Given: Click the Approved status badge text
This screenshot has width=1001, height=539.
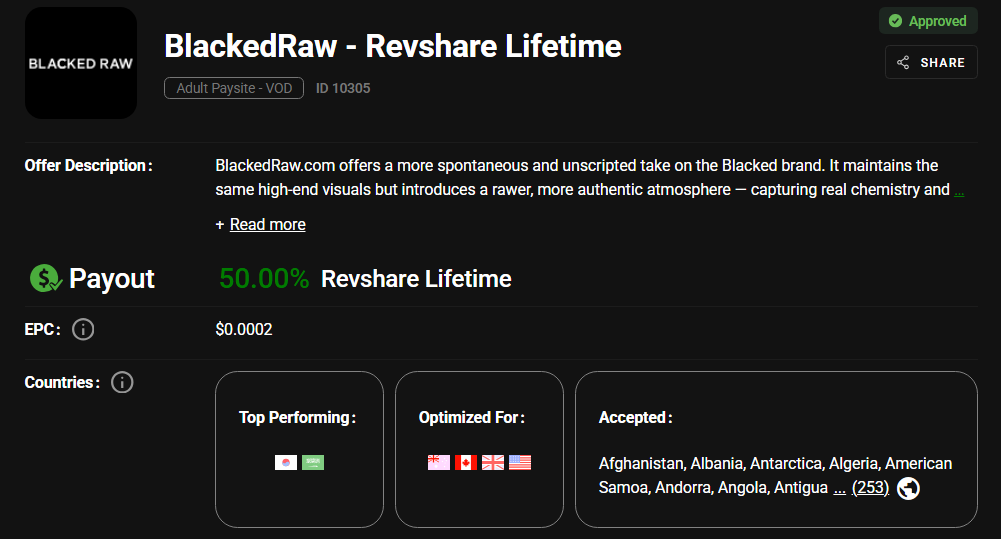Looking at the screenshot, I should pos(937,21).
